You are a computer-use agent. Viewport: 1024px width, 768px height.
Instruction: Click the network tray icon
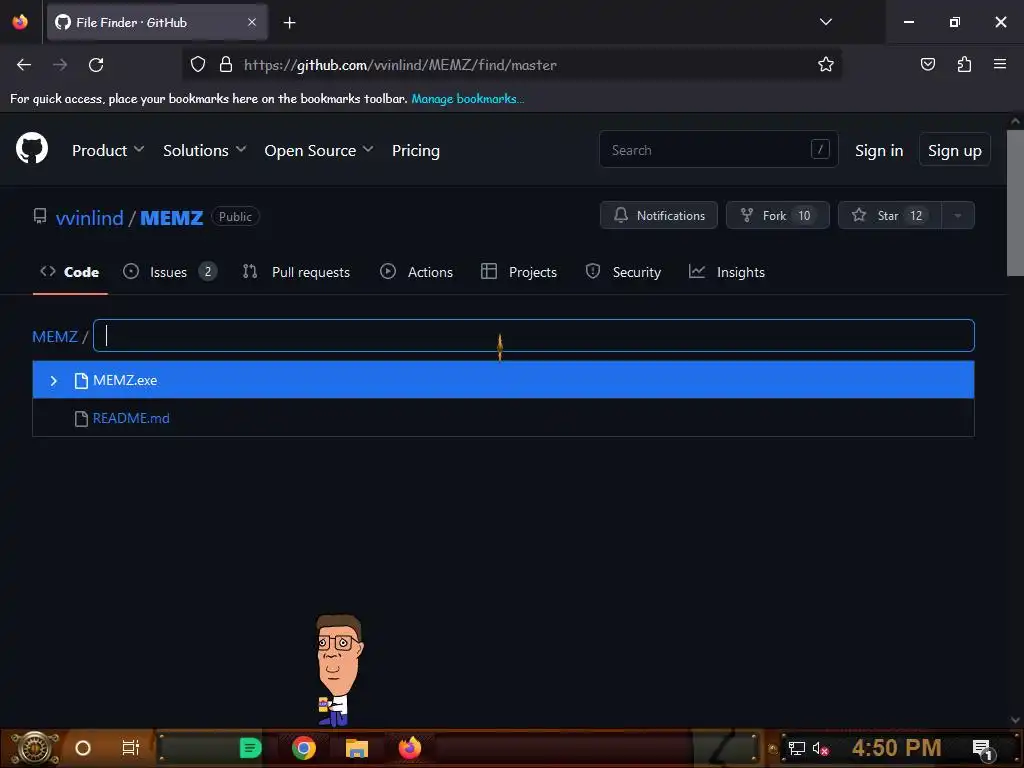pyautogui.click(x=796, y=748)
